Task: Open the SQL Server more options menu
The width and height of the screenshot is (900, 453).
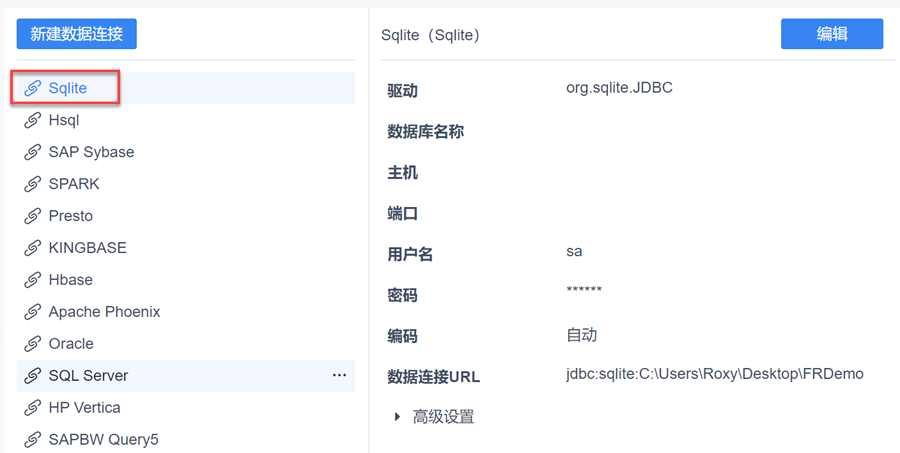Action: pos(339,375)
